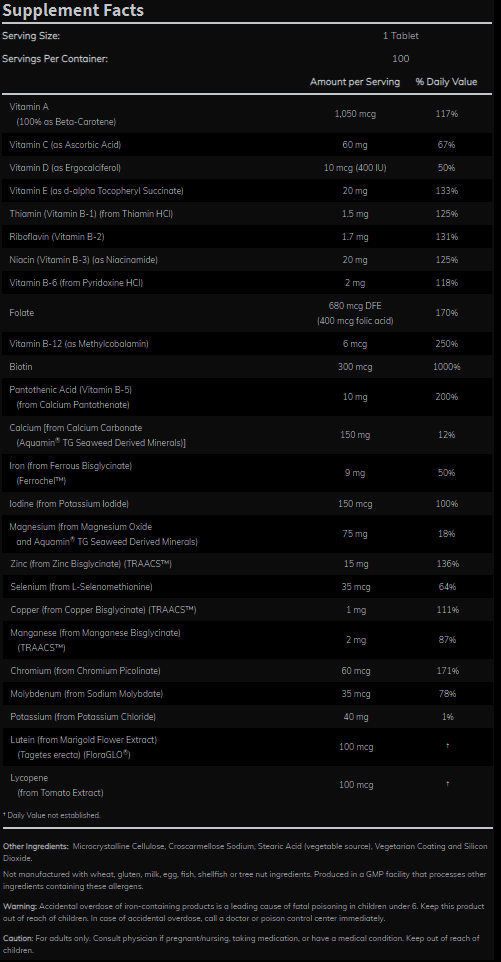Select the Zinc TRAACS row text

[91, 563]
